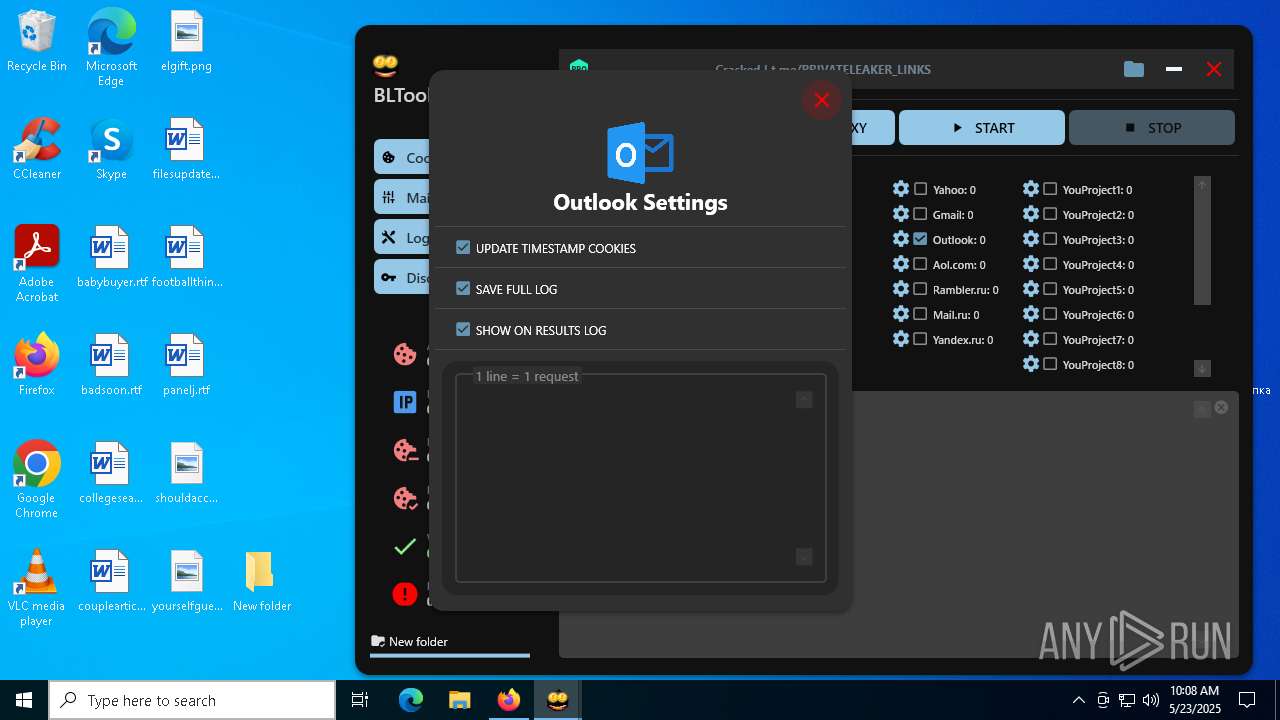Viewport: 1280px width, 720px height.
Task: Click the pink cookie stats icon
Action: [x=404, y=354]
